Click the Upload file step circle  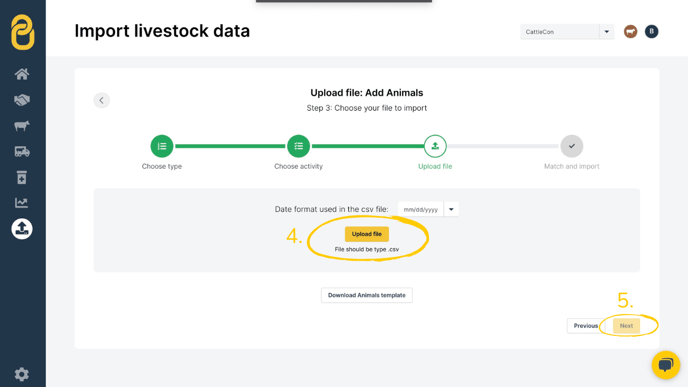[x=435, y=146]
